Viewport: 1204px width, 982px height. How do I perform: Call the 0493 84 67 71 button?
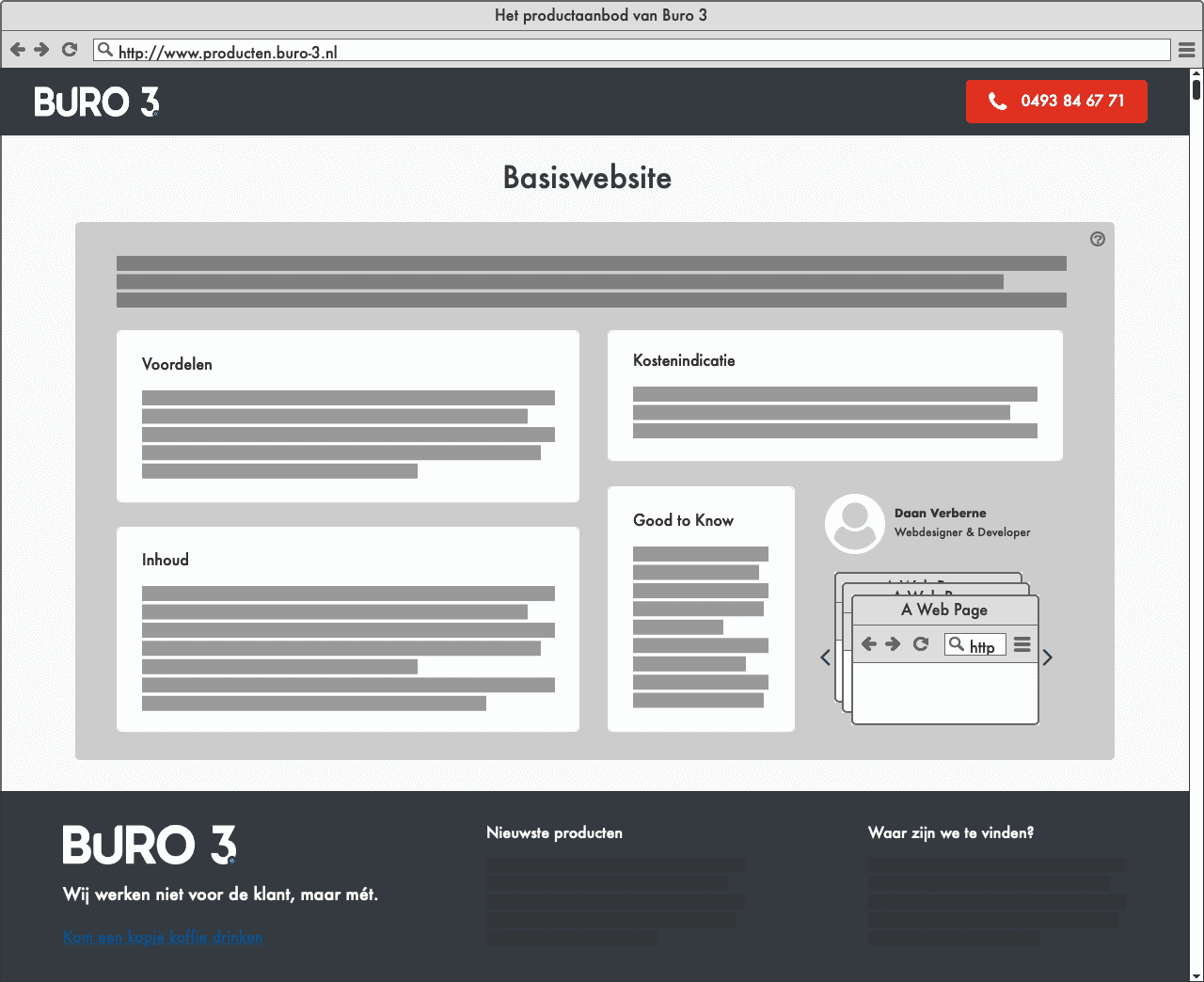[1055, 102]
